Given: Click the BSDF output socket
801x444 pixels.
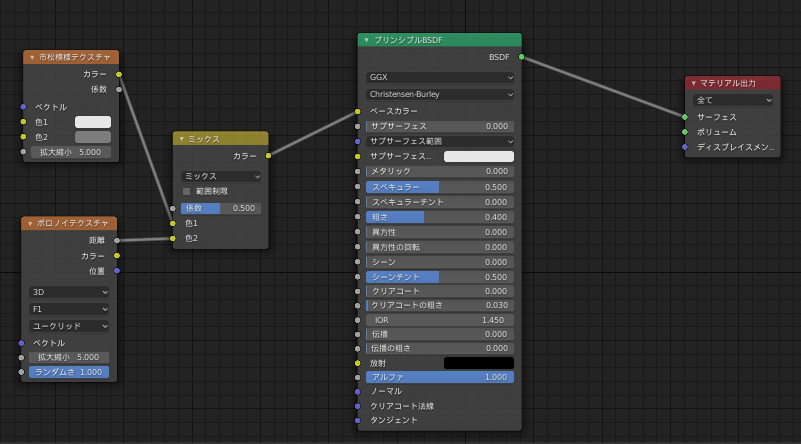Looking at the screenshot, I should click(x=522, y=57).
